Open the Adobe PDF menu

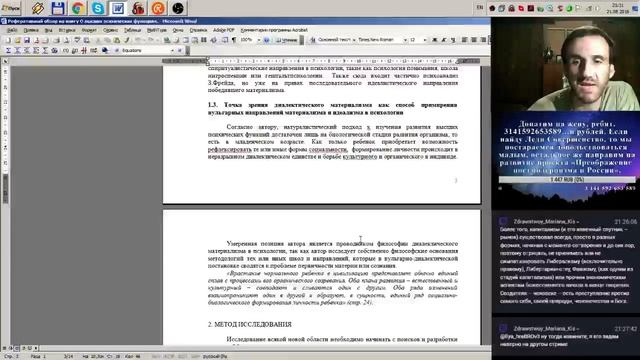(224, 30)
